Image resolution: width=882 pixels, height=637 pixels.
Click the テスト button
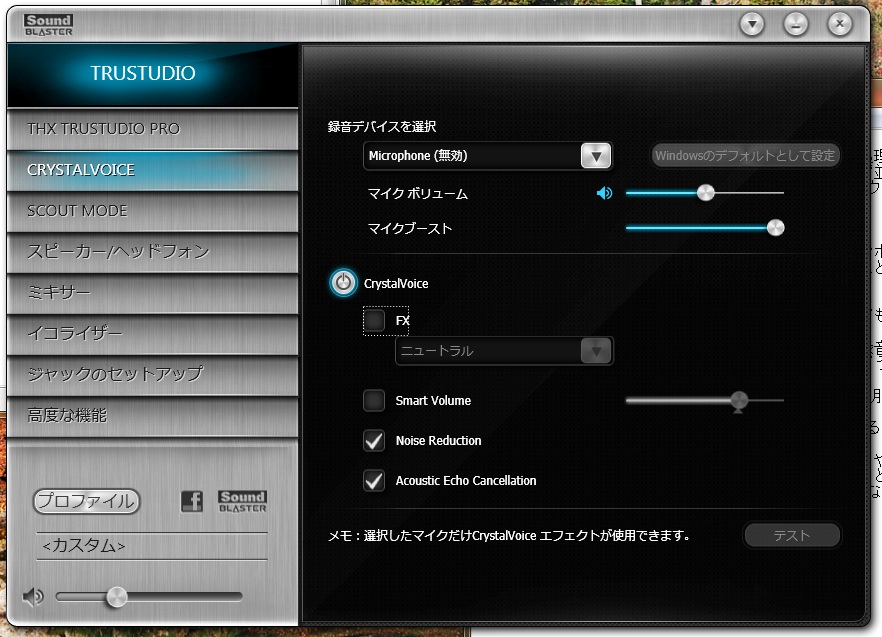[x=792, y=535]
